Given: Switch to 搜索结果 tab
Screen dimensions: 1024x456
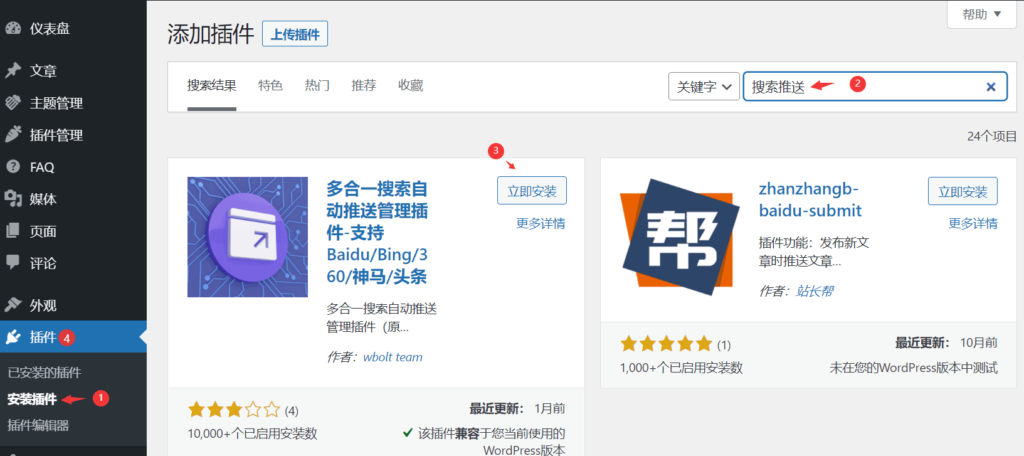Looking at the screenshot, I should click(212, 86).
